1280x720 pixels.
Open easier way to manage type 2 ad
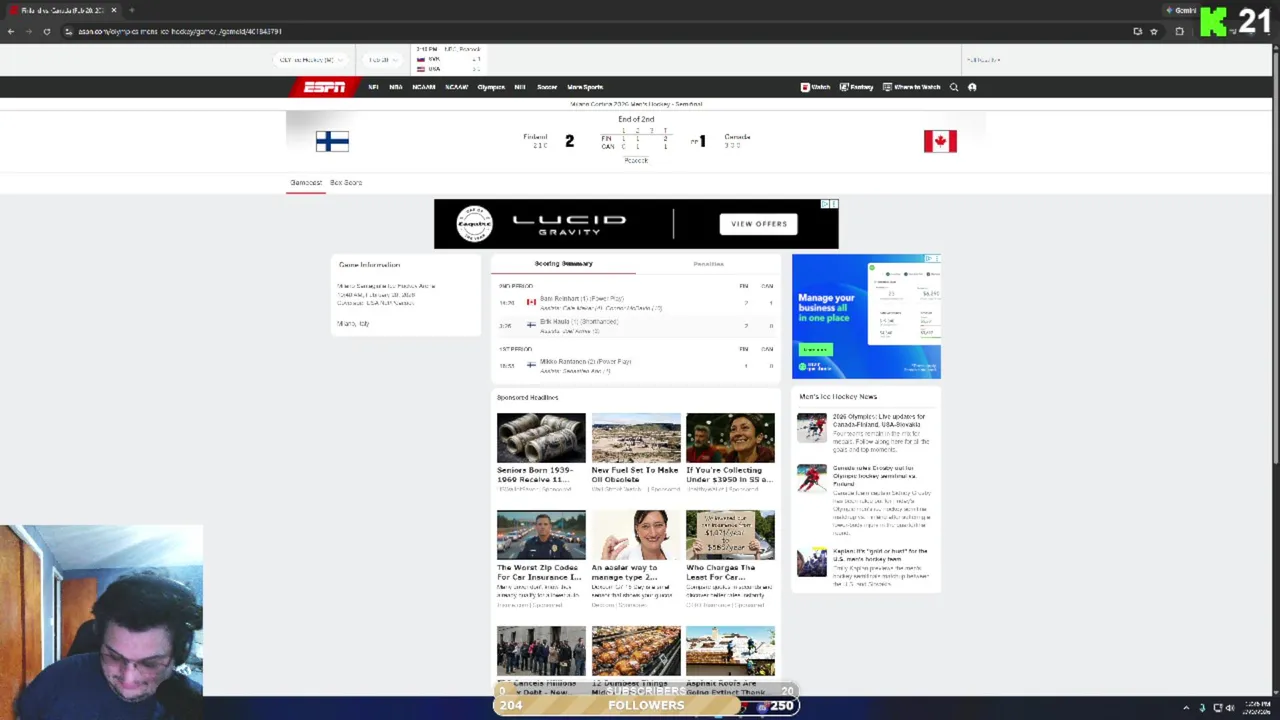pos(635,559)
